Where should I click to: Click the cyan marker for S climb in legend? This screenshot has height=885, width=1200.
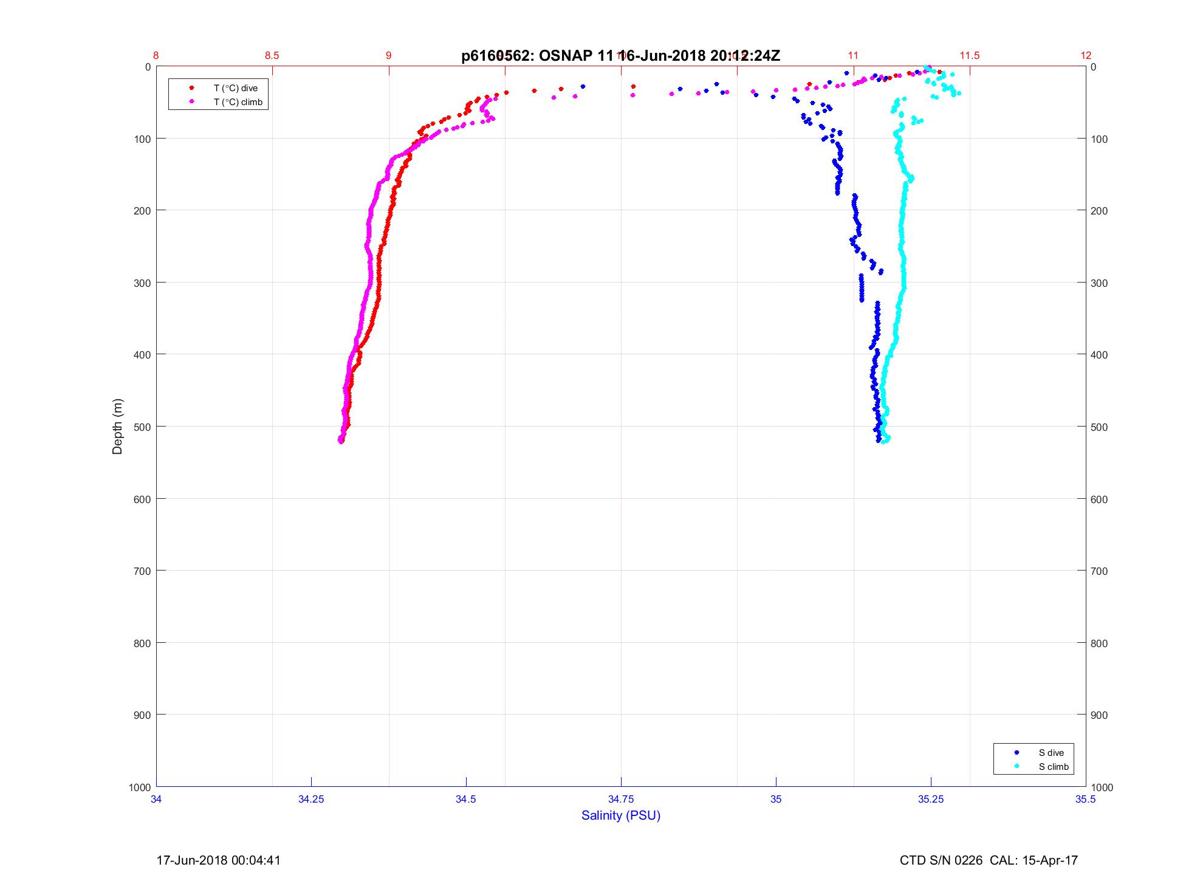coord(1016,766)
